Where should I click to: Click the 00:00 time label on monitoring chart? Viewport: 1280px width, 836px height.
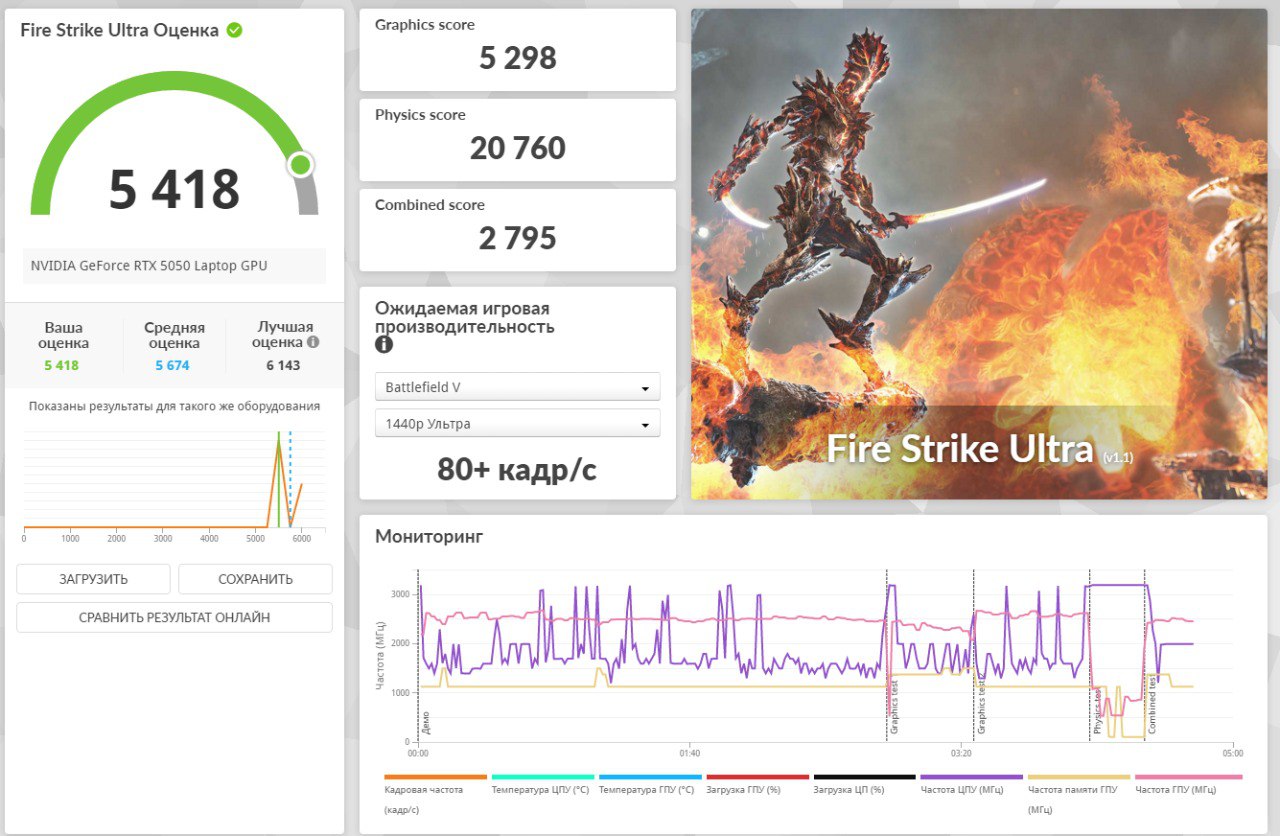pyautogui.click(x=418, y=753)
